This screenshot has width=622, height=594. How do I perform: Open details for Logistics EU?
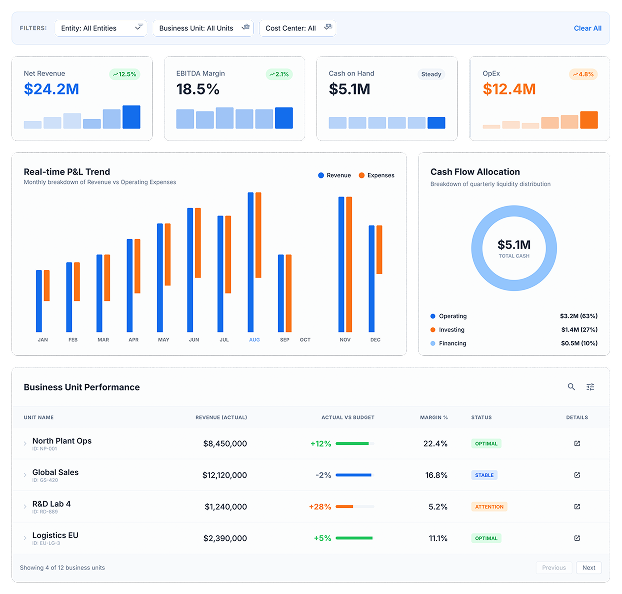[x=577, y=538]
